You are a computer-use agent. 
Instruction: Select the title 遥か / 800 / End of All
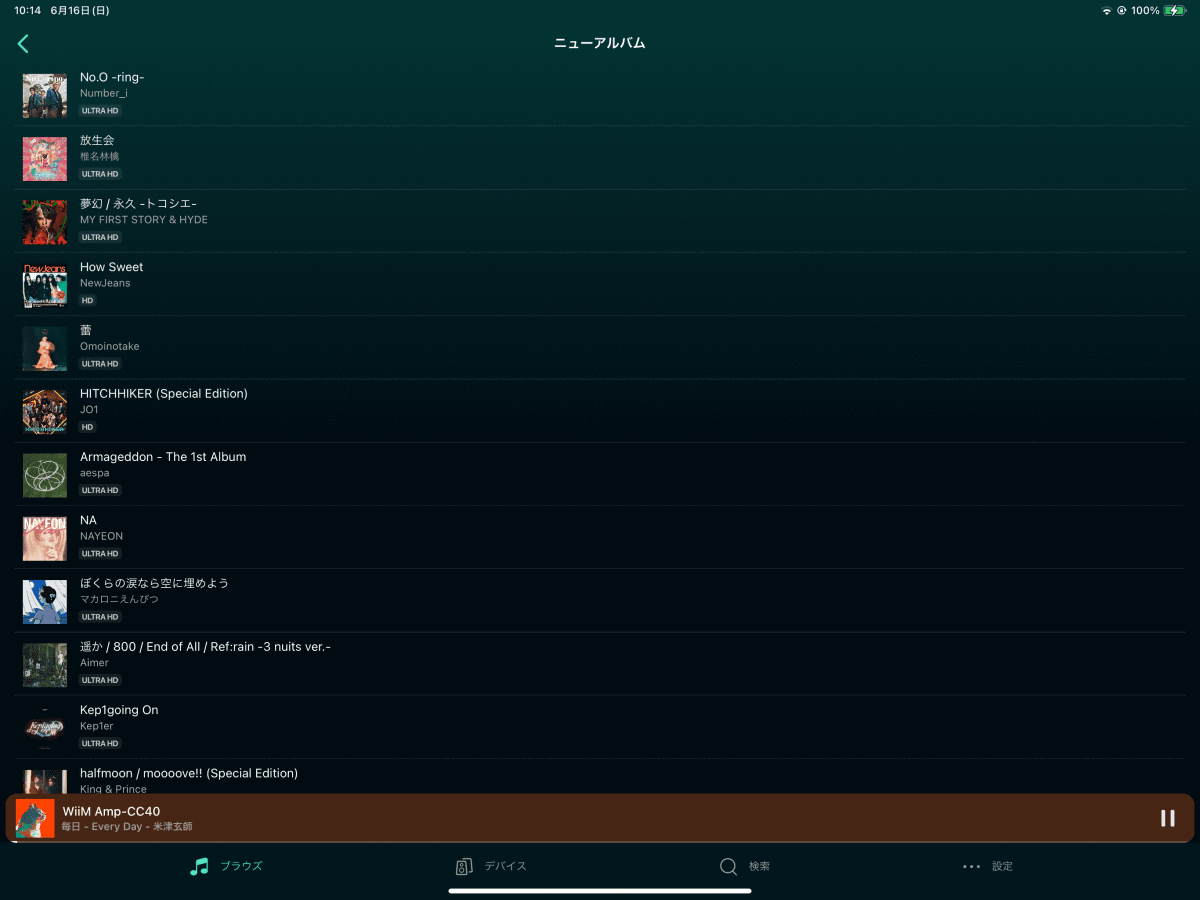pyautogui.click(x=205, y=646)
